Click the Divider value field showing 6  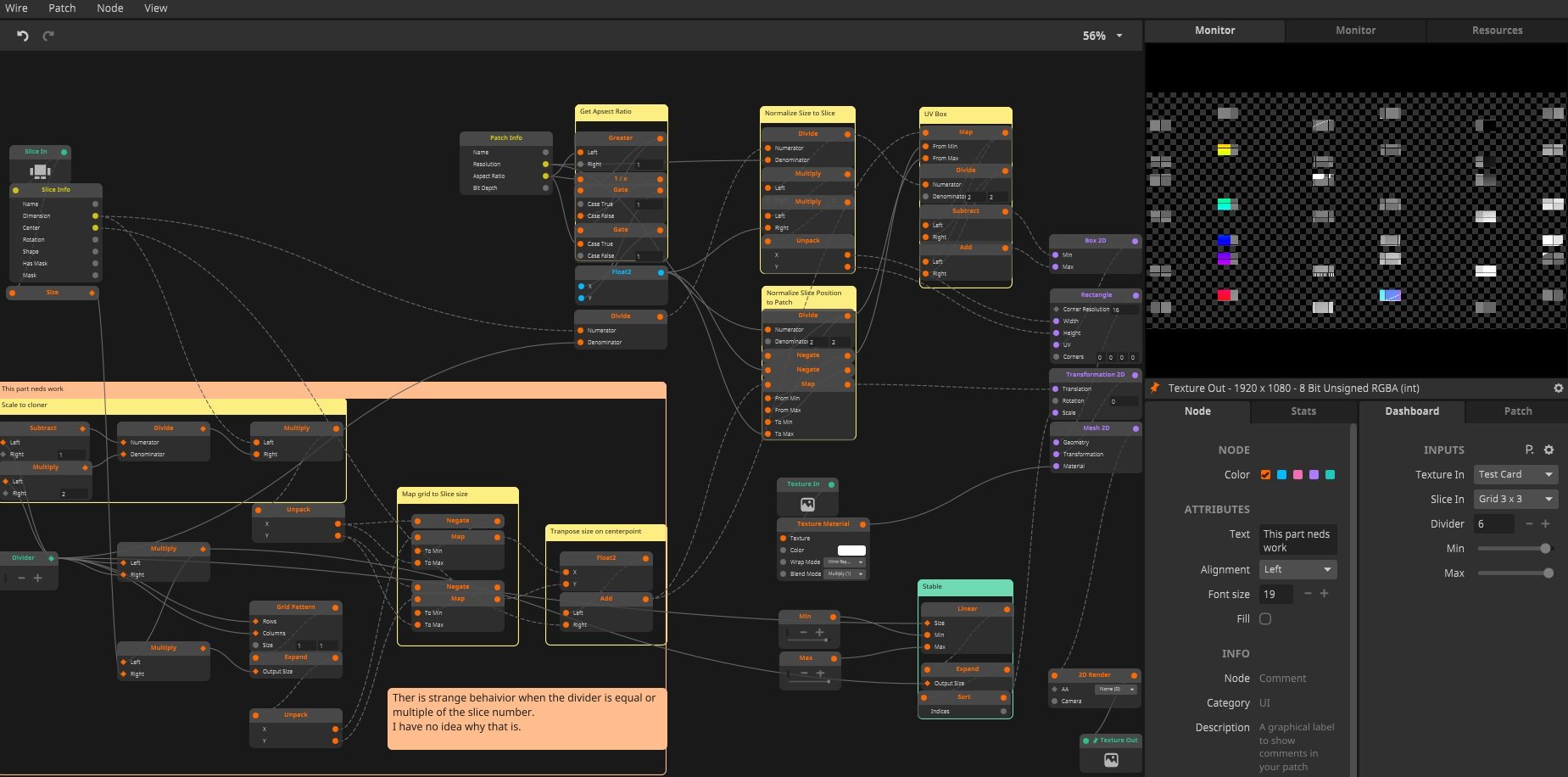(x=1493, y=524)
